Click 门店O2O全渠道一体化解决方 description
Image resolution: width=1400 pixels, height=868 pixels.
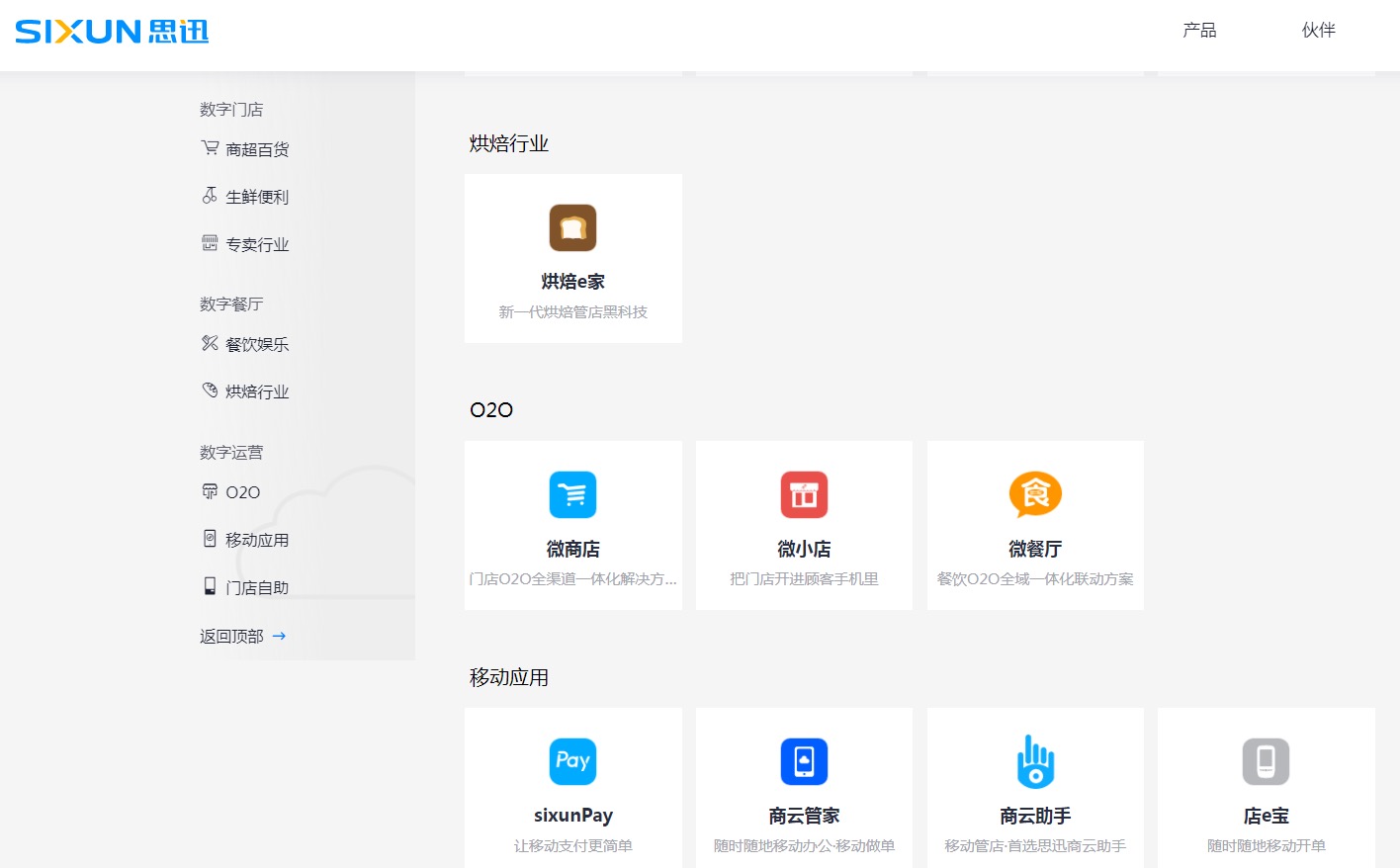(x=573, y=578)
